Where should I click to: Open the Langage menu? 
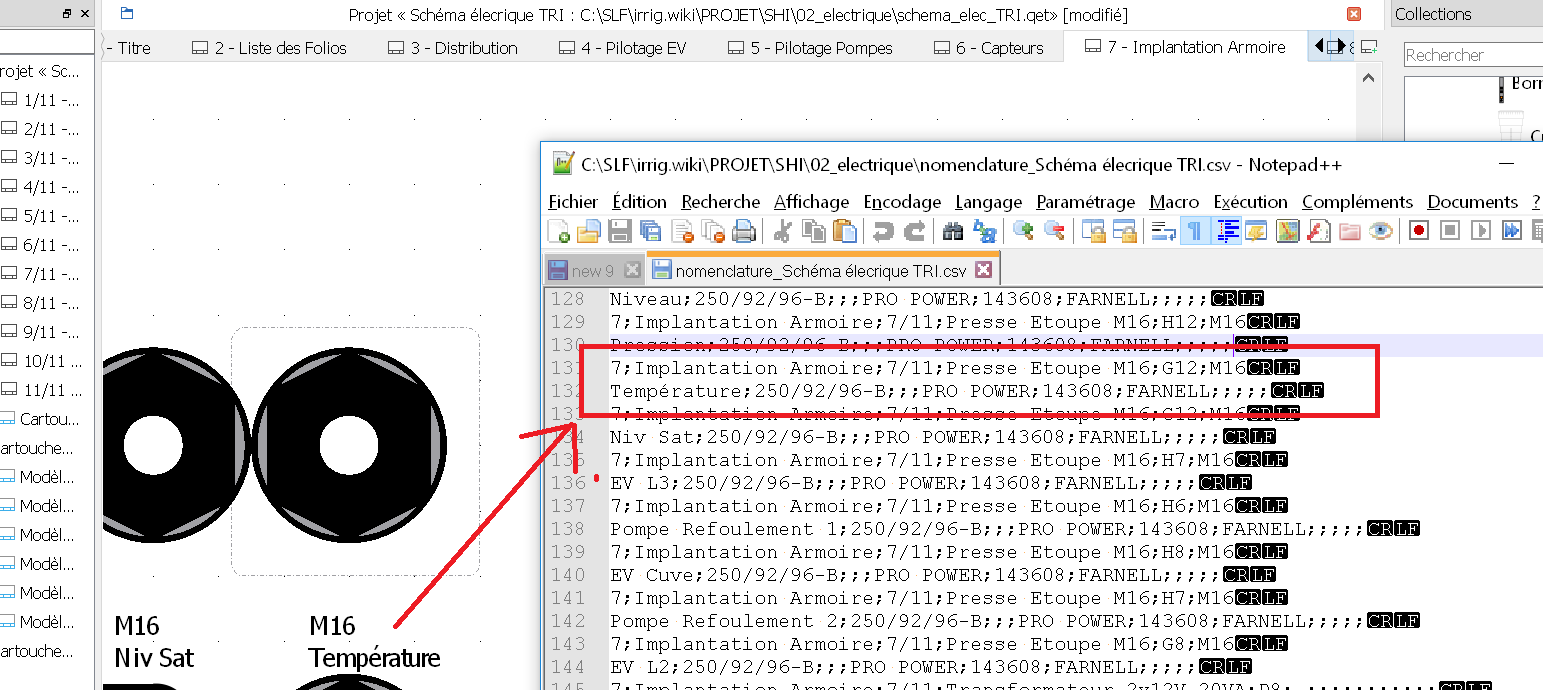click(x=988, y=202)
